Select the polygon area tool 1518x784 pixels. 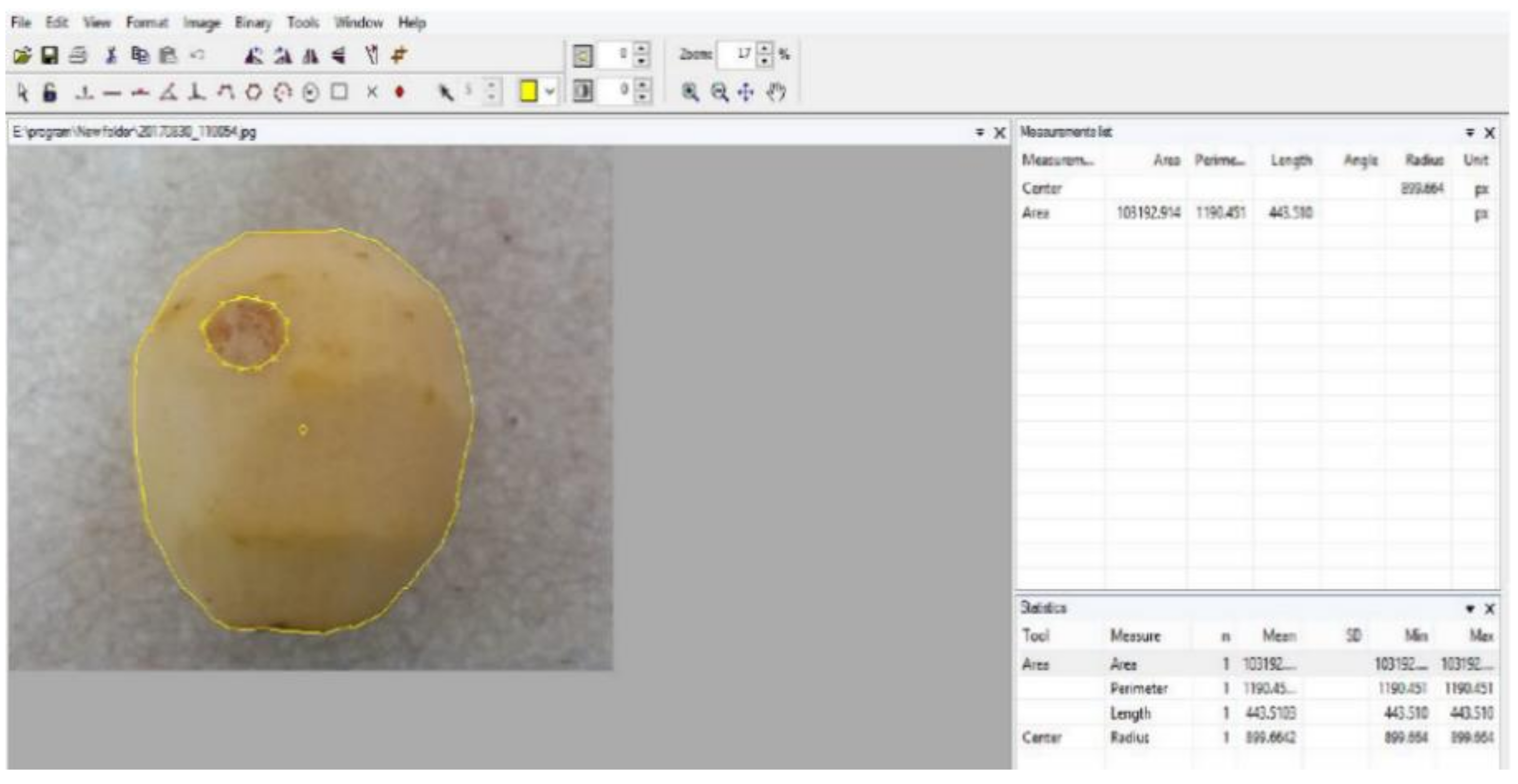pyautogui.click(x=254, y=93)
